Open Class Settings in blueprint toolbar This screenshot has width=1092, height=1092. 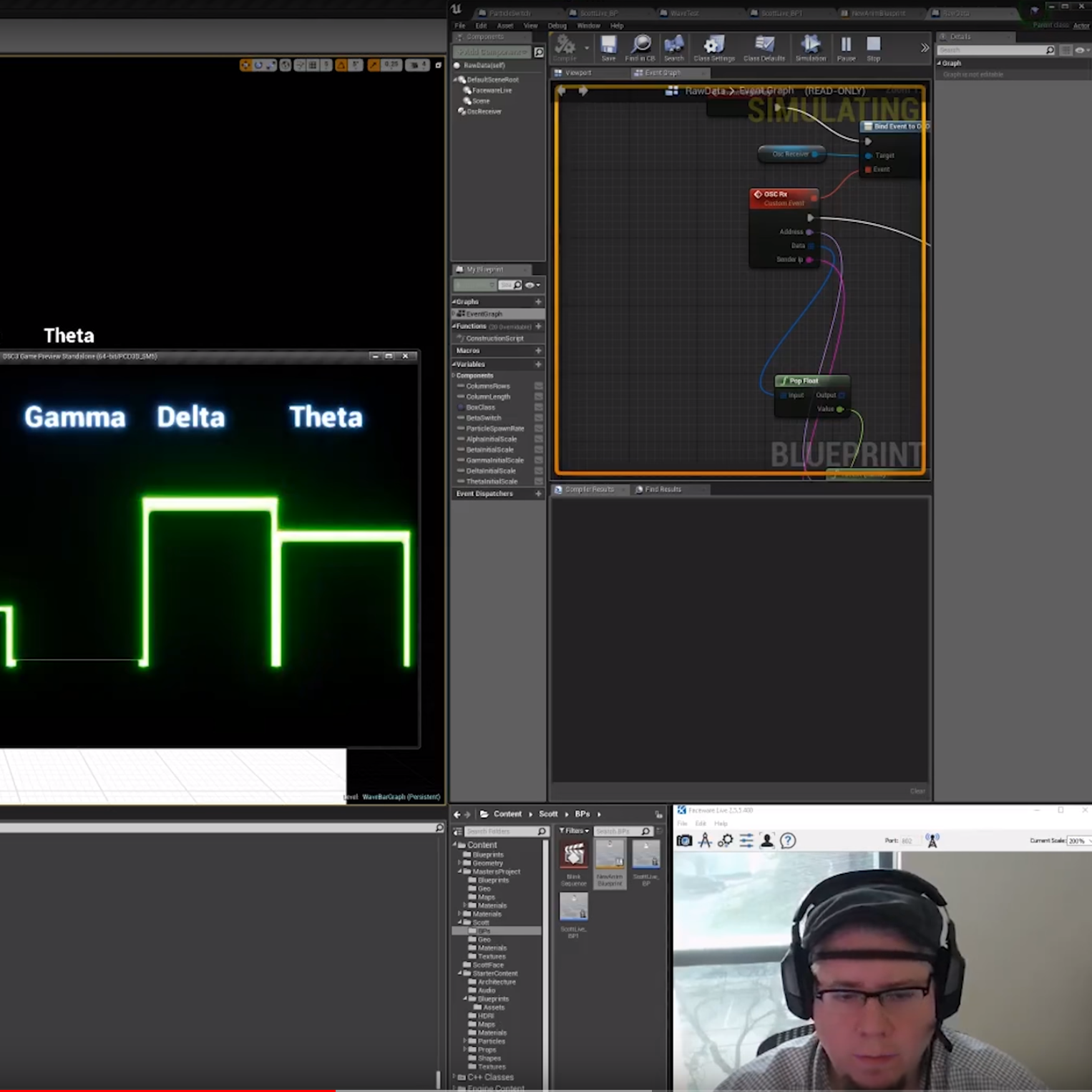coord(713,48)
